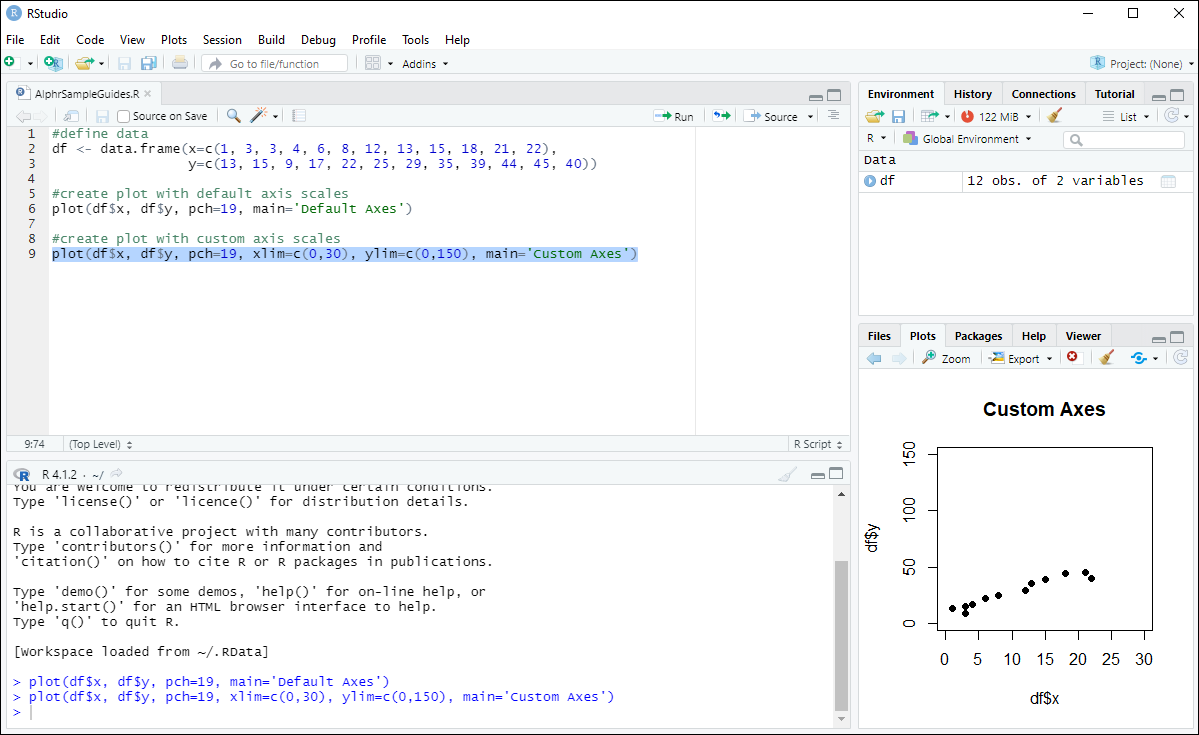This screenshot has width=1199, height=735.
Task: Remove the current plot with red X icon
Action: click(1072, 357)
